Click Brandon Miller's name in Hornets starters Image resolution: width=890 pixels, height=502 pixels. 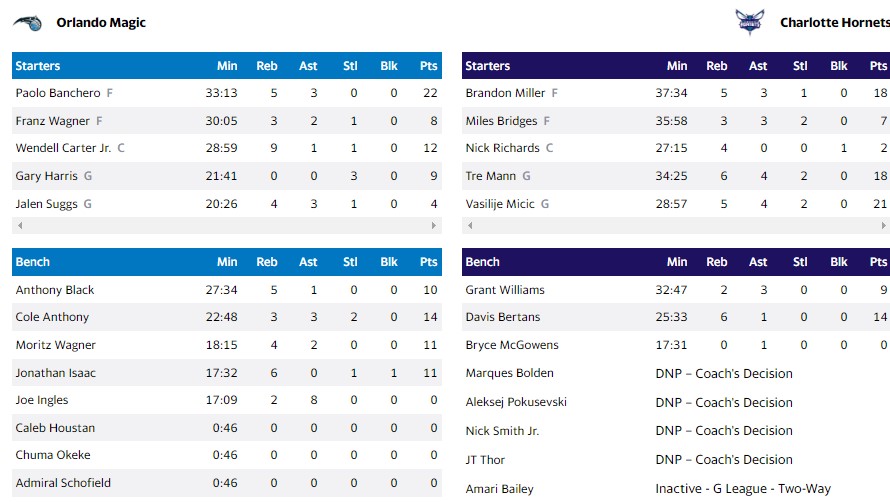[505, 93]
